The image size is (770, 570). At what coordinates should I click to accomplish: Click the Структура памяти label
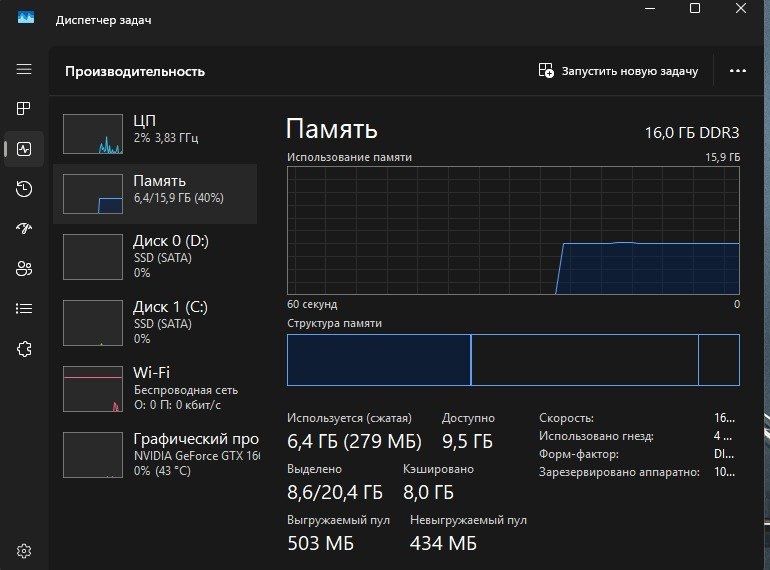[x=334, y=324]
